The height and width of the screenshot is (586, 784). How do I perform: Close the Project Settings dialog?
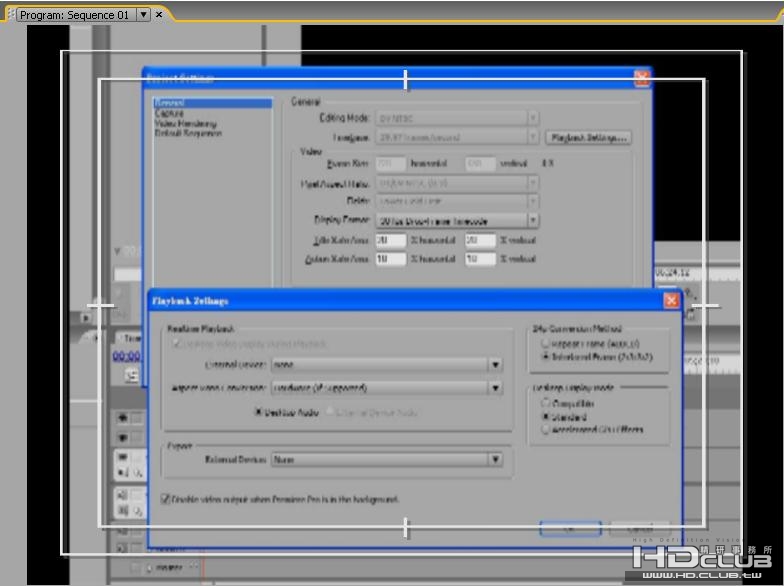point(641,78)
